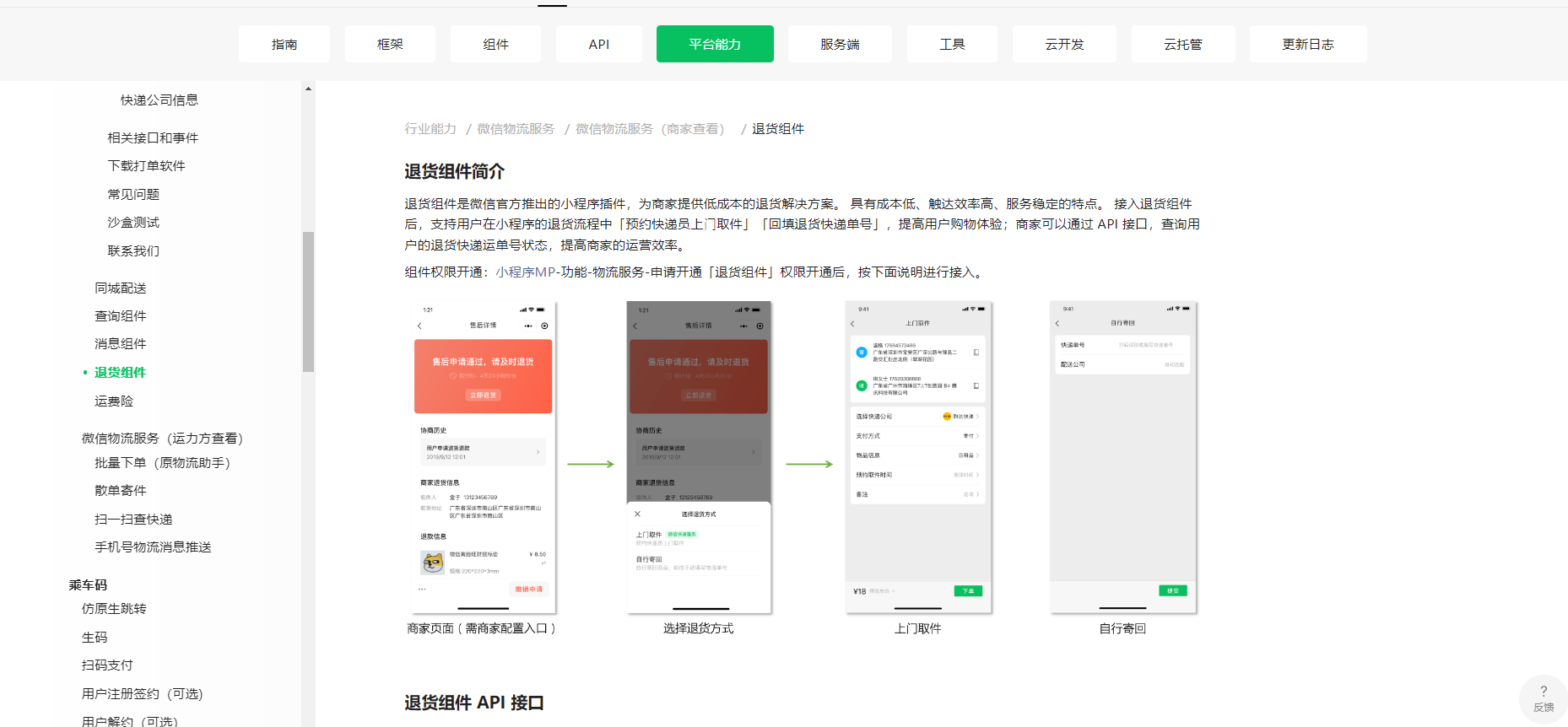Open 同城配送 sidebar item
This screenshot has width=1568, height=727.
point(121,288)
